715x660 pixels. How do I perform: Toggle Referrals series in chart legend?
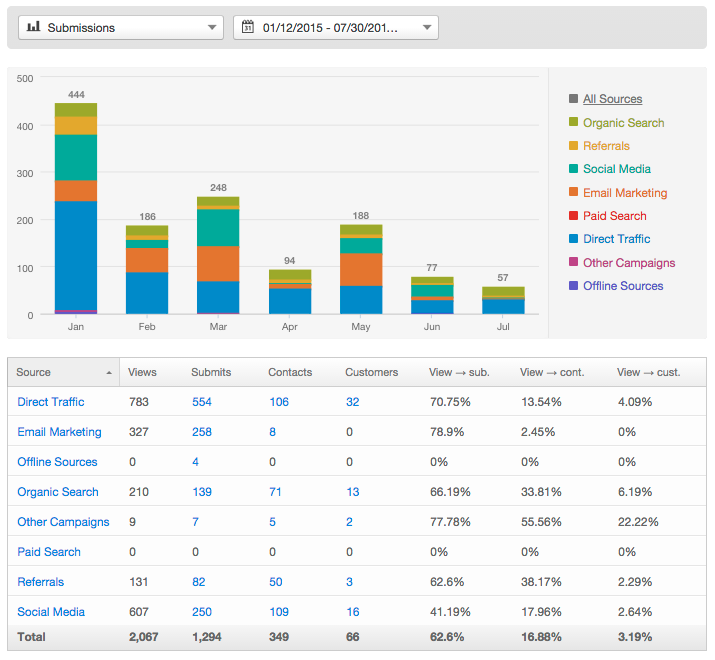(x=606, y=146)
